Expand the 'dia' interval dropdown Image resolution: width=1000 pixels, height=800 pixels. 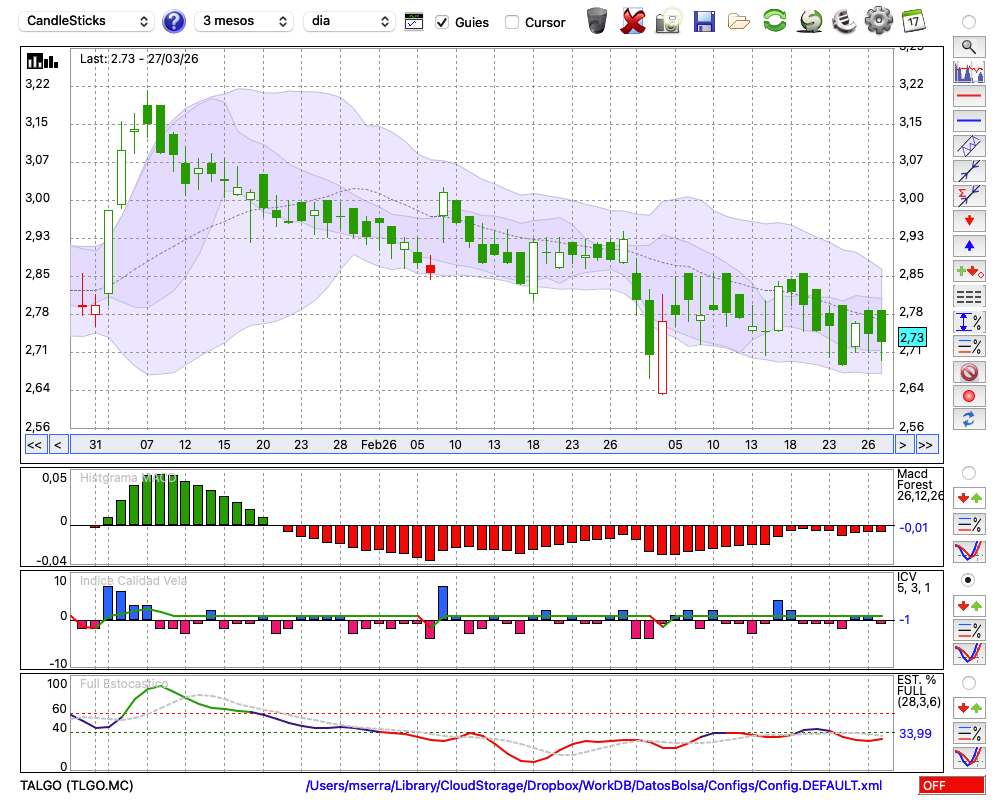350,21
